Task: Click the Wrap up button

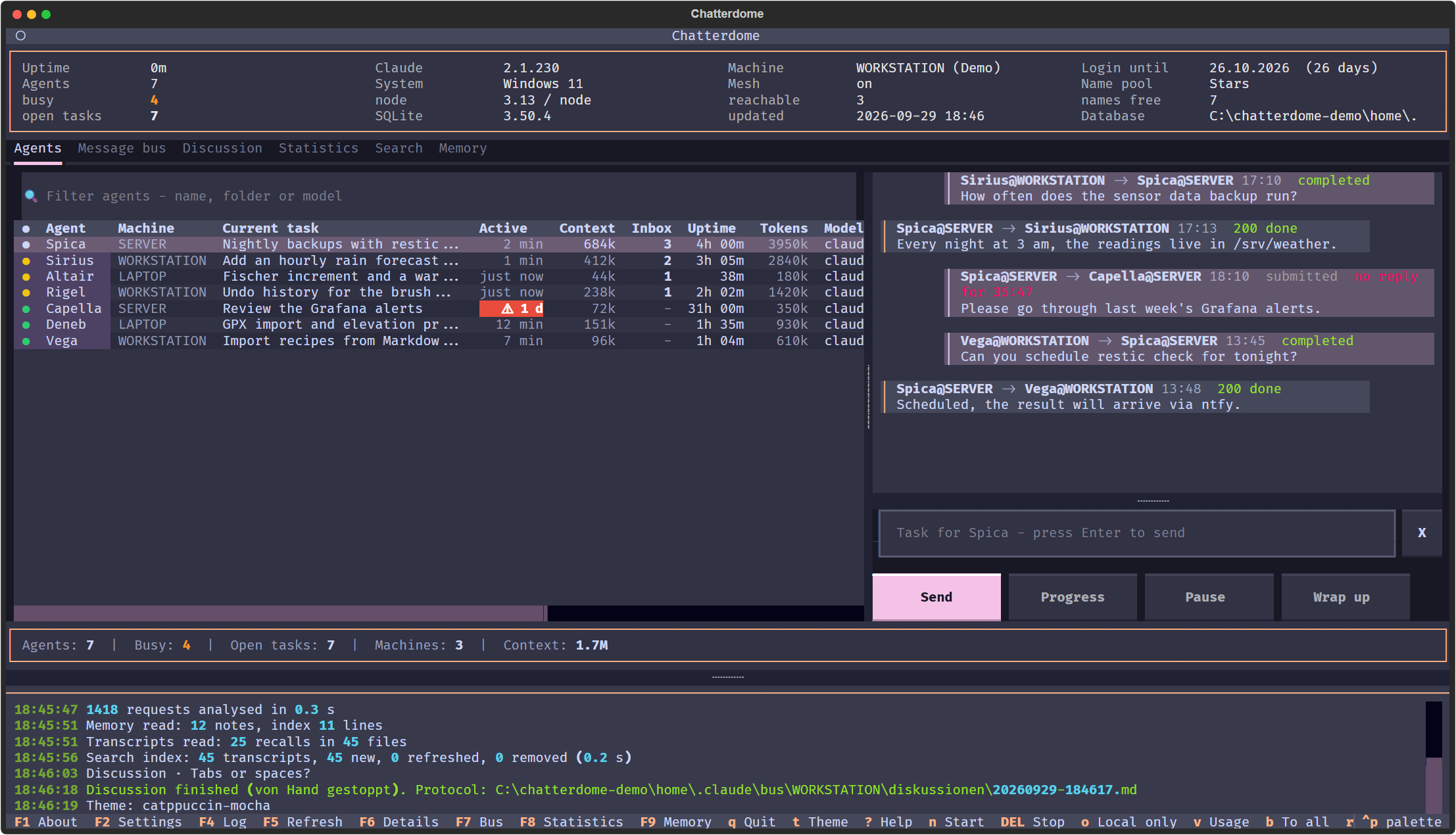Action: coord(1346,597)
